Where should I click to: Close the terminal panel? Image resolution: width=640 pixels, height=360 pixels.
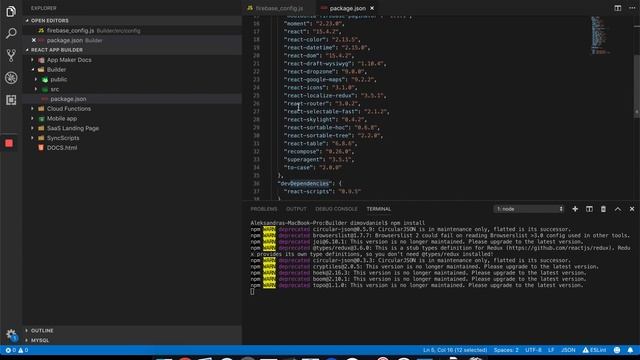(632, 209)
